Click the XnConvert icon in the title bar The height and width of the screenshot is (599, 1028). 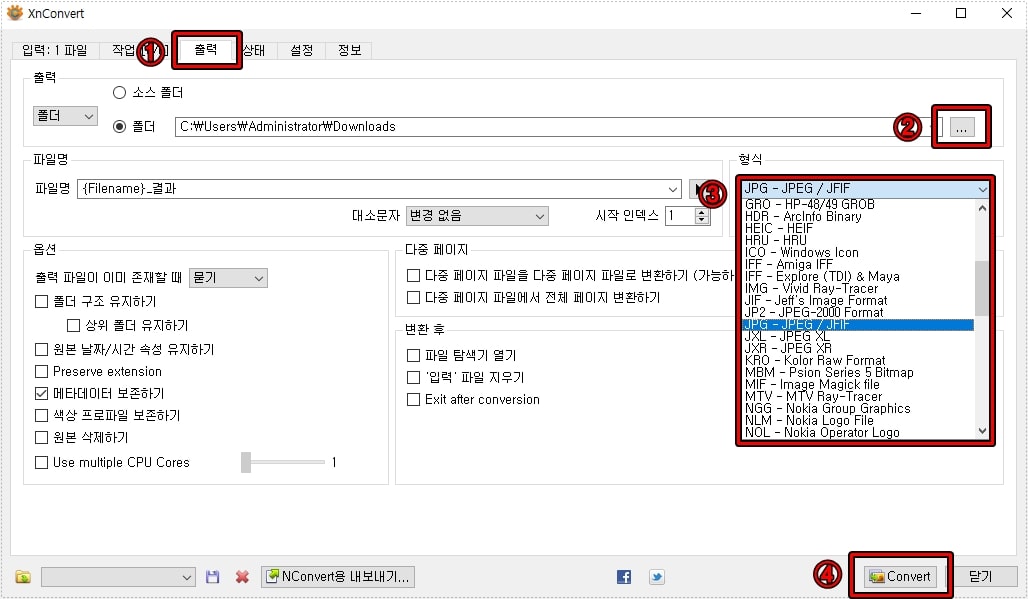click(x=13, y=13)
